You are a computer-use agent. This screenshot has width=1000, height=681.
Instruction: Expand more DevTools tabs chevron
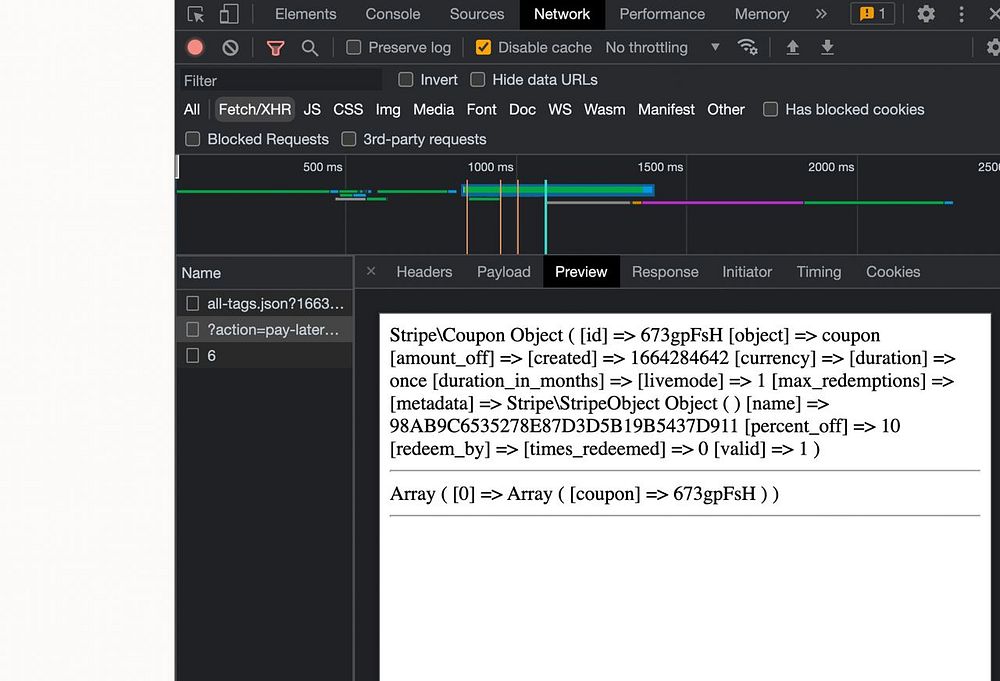tap(821, 14)
